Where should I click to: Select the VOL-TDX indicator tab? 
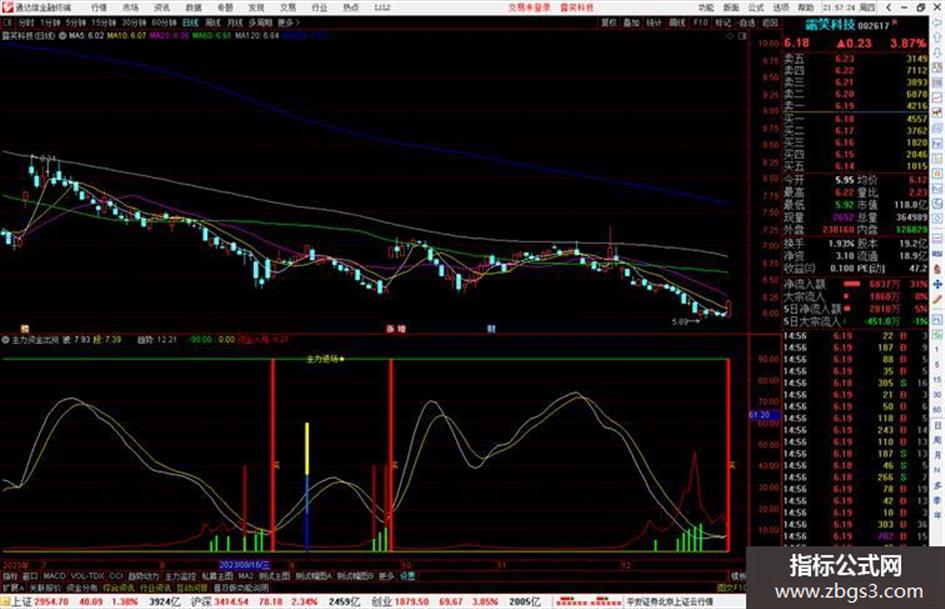[x=87, y=576]
